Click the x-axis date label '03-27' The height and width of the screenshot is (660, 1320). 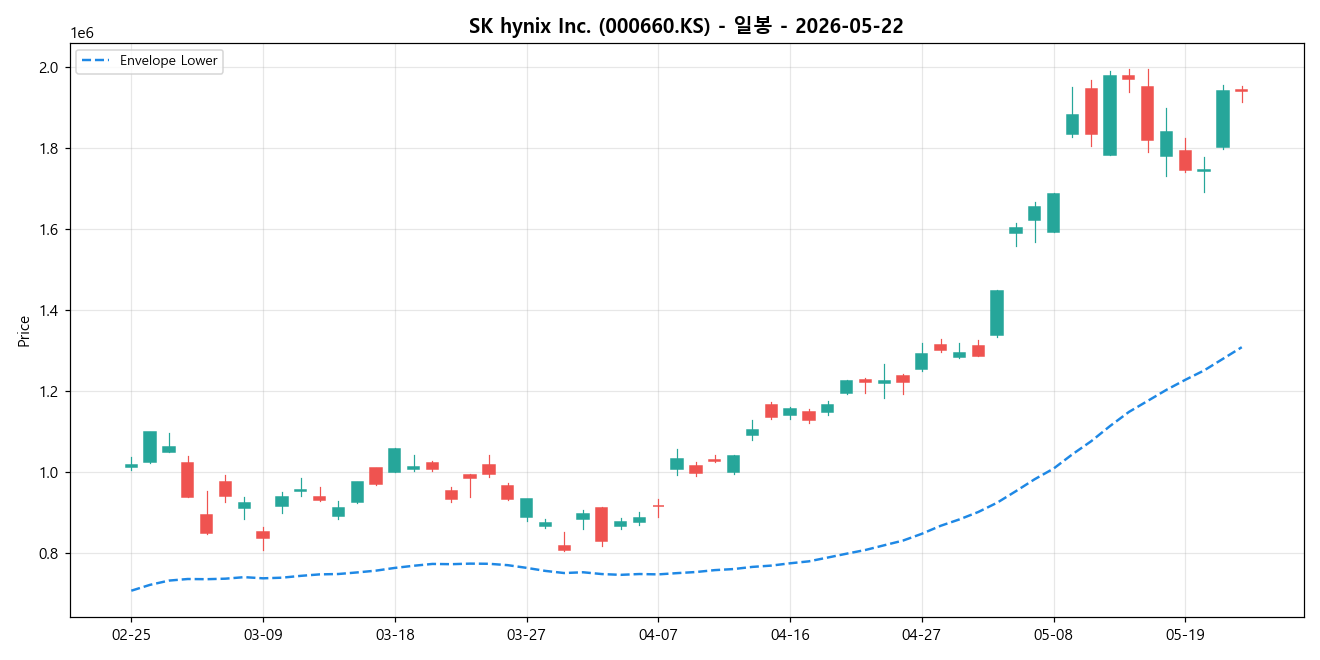pyautogui.click(x=526, y=634)
